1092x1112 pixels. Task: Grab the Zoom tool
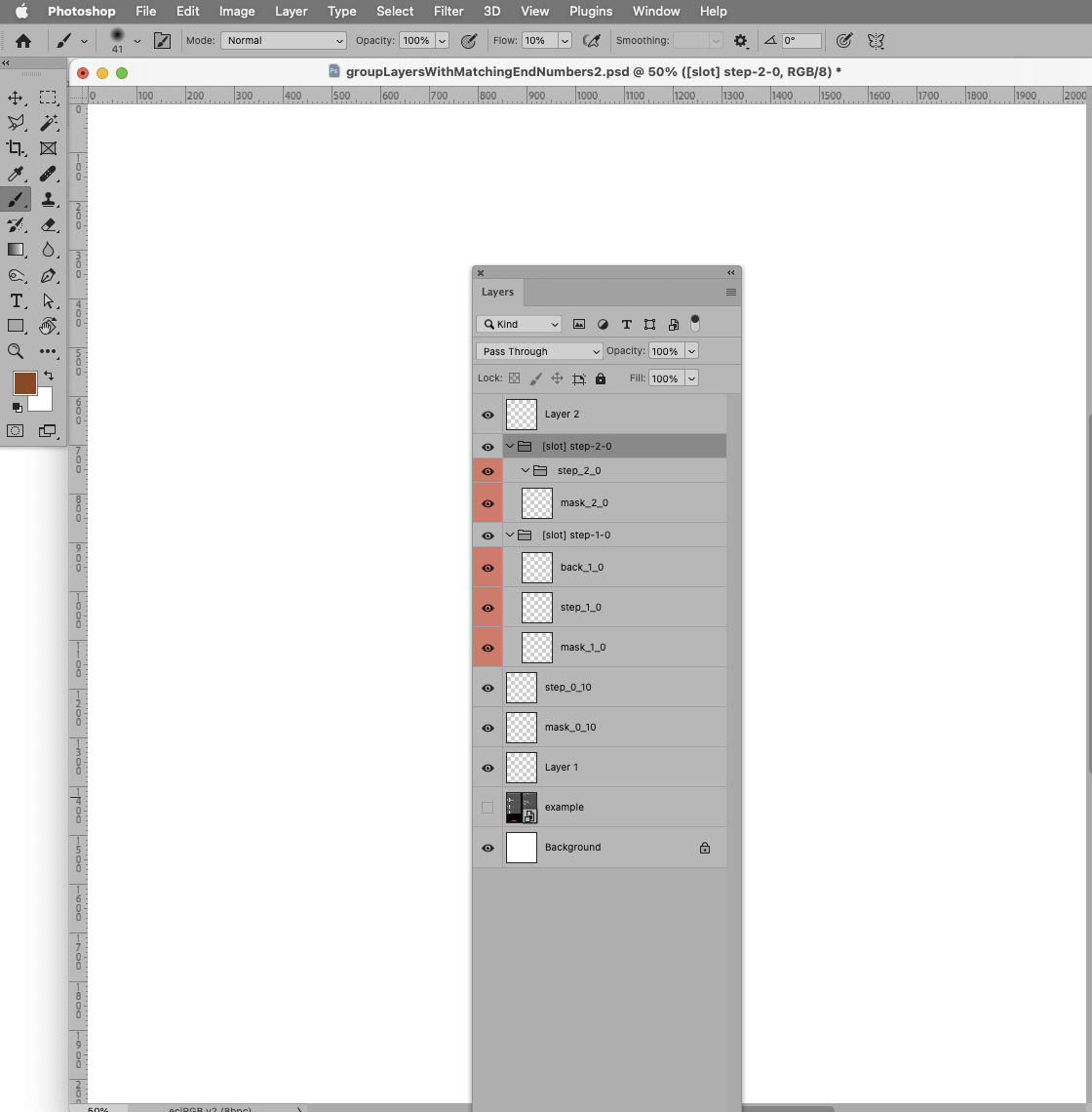[x=16, y=351]
